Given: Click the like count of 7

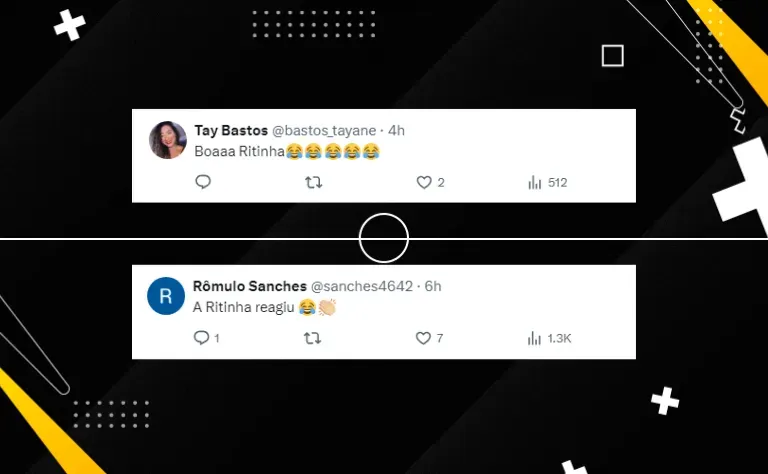Looking at the screenshot, I should pyautogui.click(x=439, y=338).
